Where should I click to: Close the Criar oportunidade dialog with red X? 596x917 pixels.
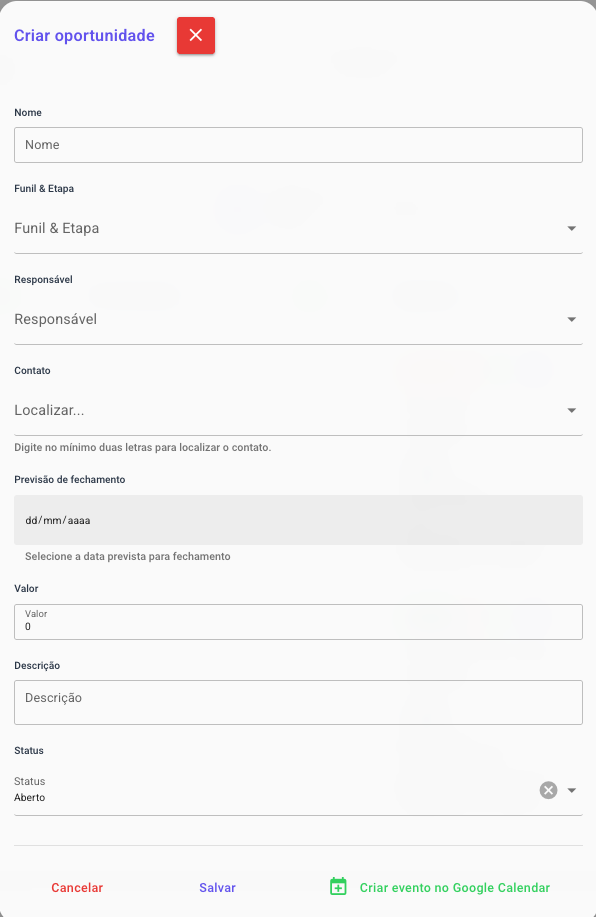(x=196, y=36)
